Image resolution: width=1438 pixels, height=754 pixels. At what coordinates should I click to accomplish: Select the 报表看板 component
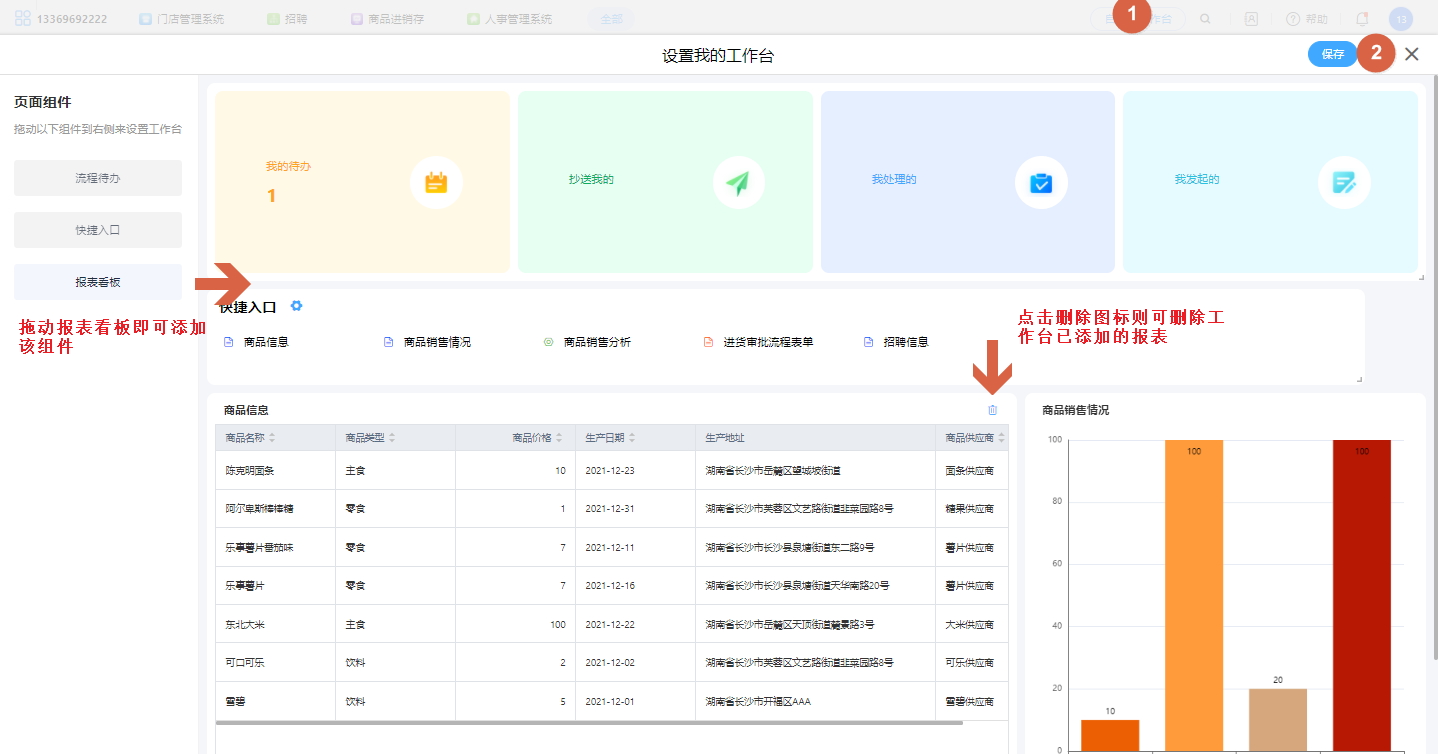click(98, 282)
